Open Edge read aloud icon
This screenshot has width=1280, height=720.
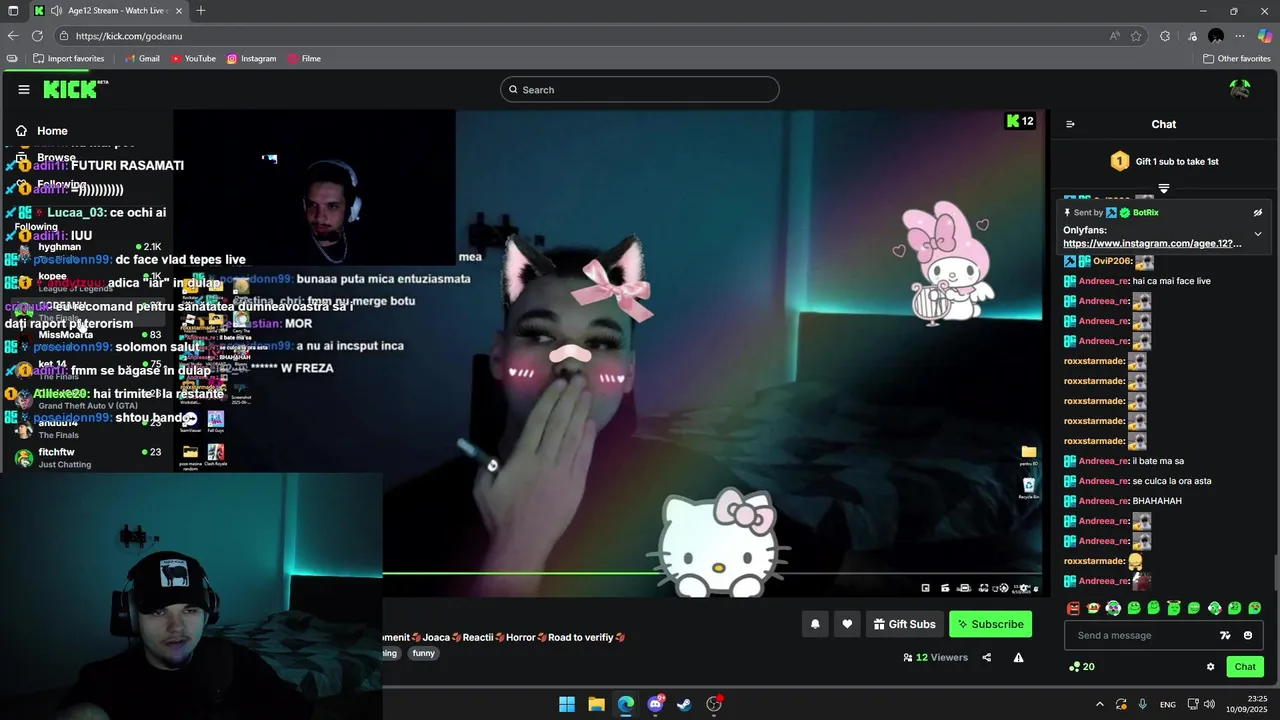pos(1114,36)
